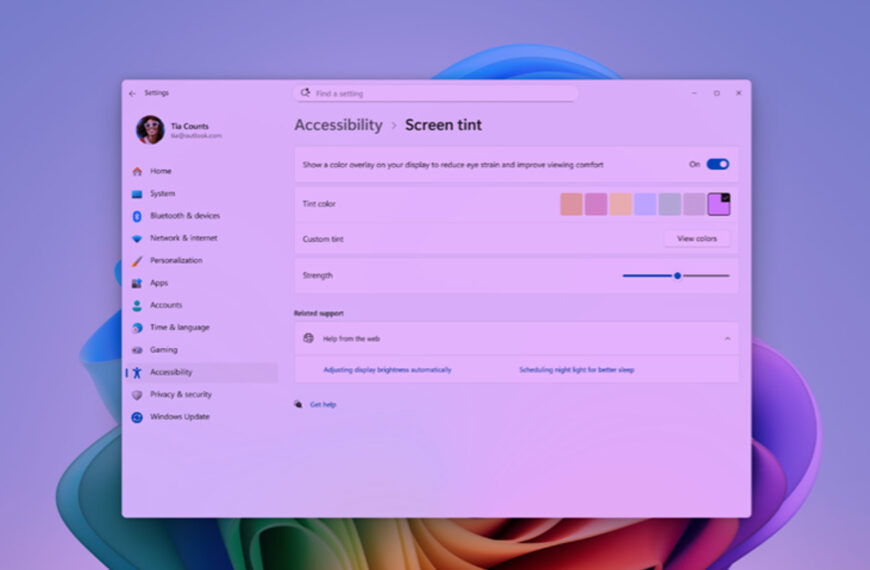Open Windows Update label
The image size is (870, 570).
(x=180, y=416)
